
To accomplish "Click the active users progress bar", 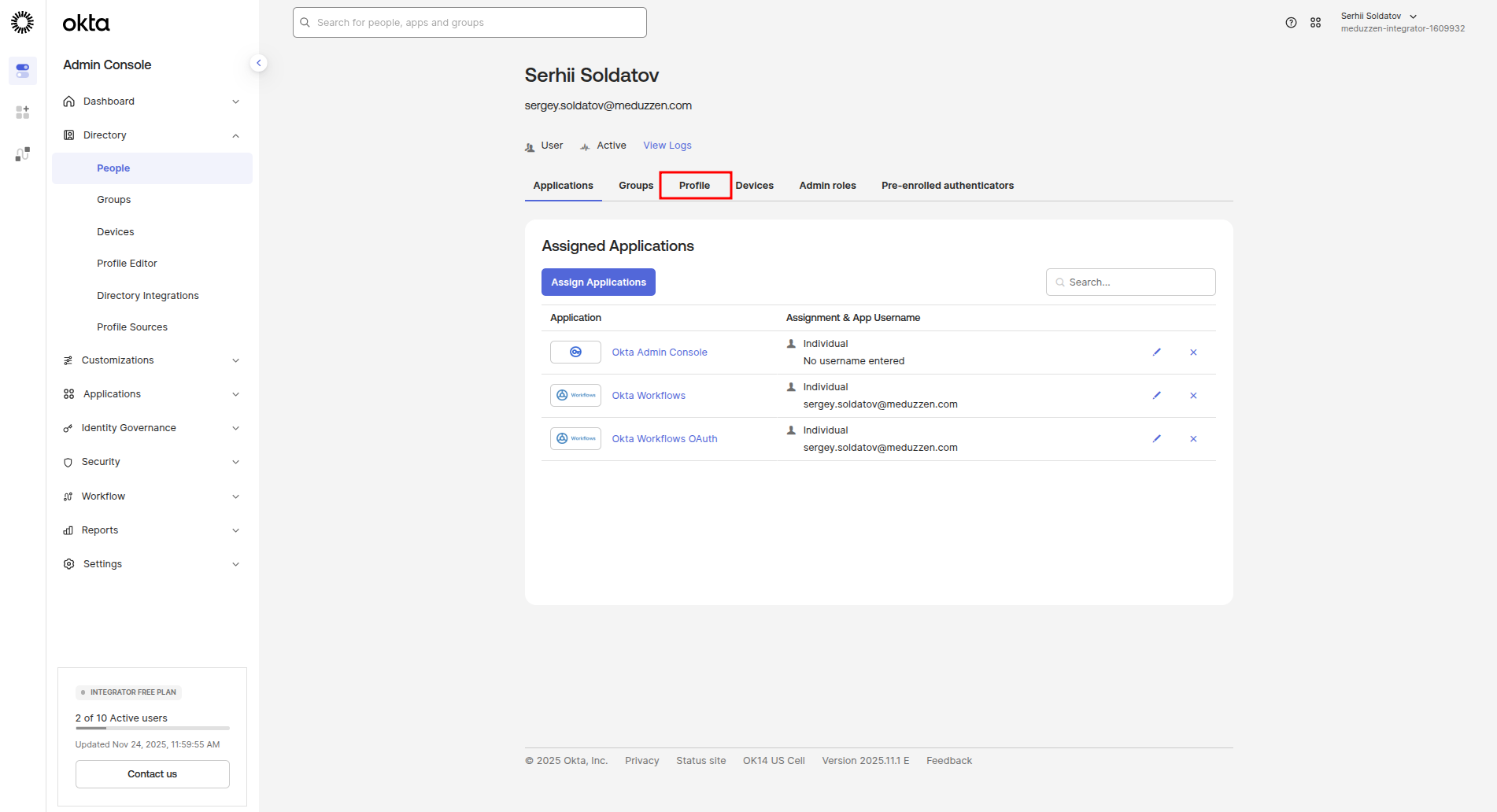I will (x=153, y=729).
